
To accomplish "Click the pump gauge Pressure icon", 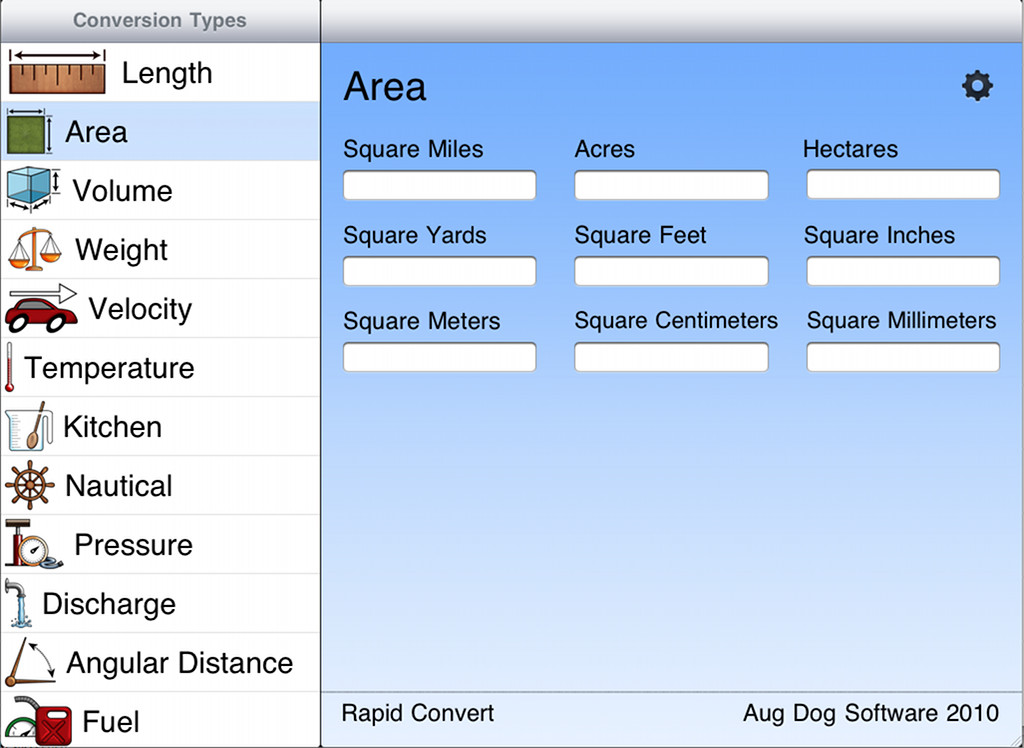I will click(32, 545).
